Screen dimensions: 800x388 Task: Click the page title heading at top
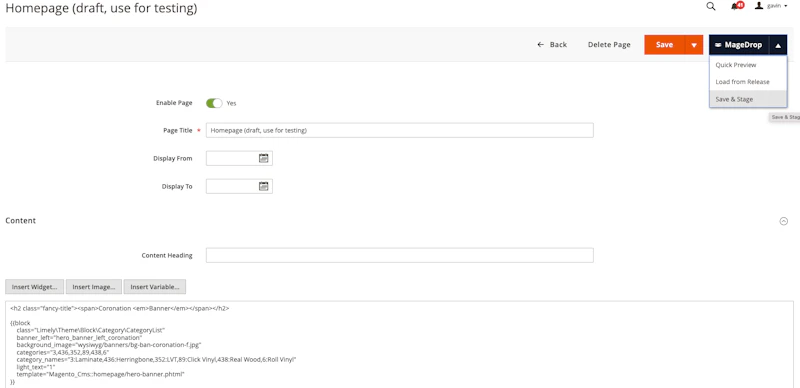tap(101, 9)
